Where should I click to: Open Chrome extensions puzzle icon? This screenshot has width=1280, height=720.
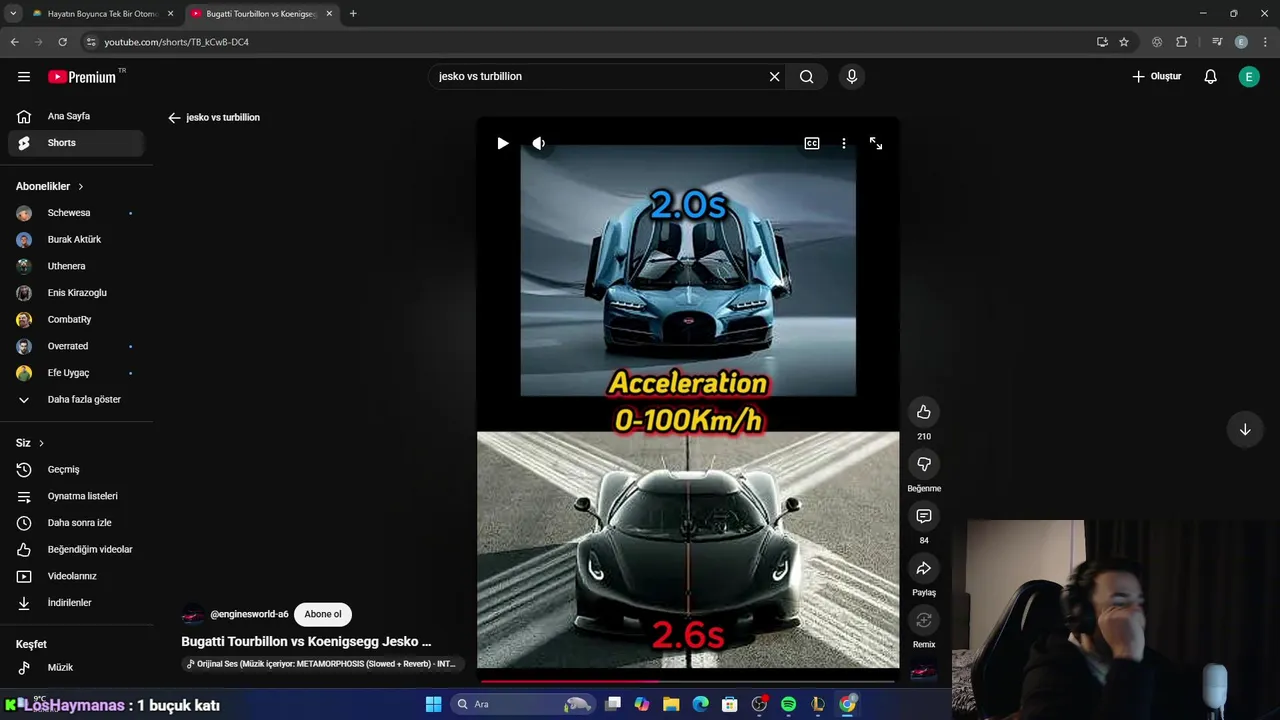point(1182,42)
